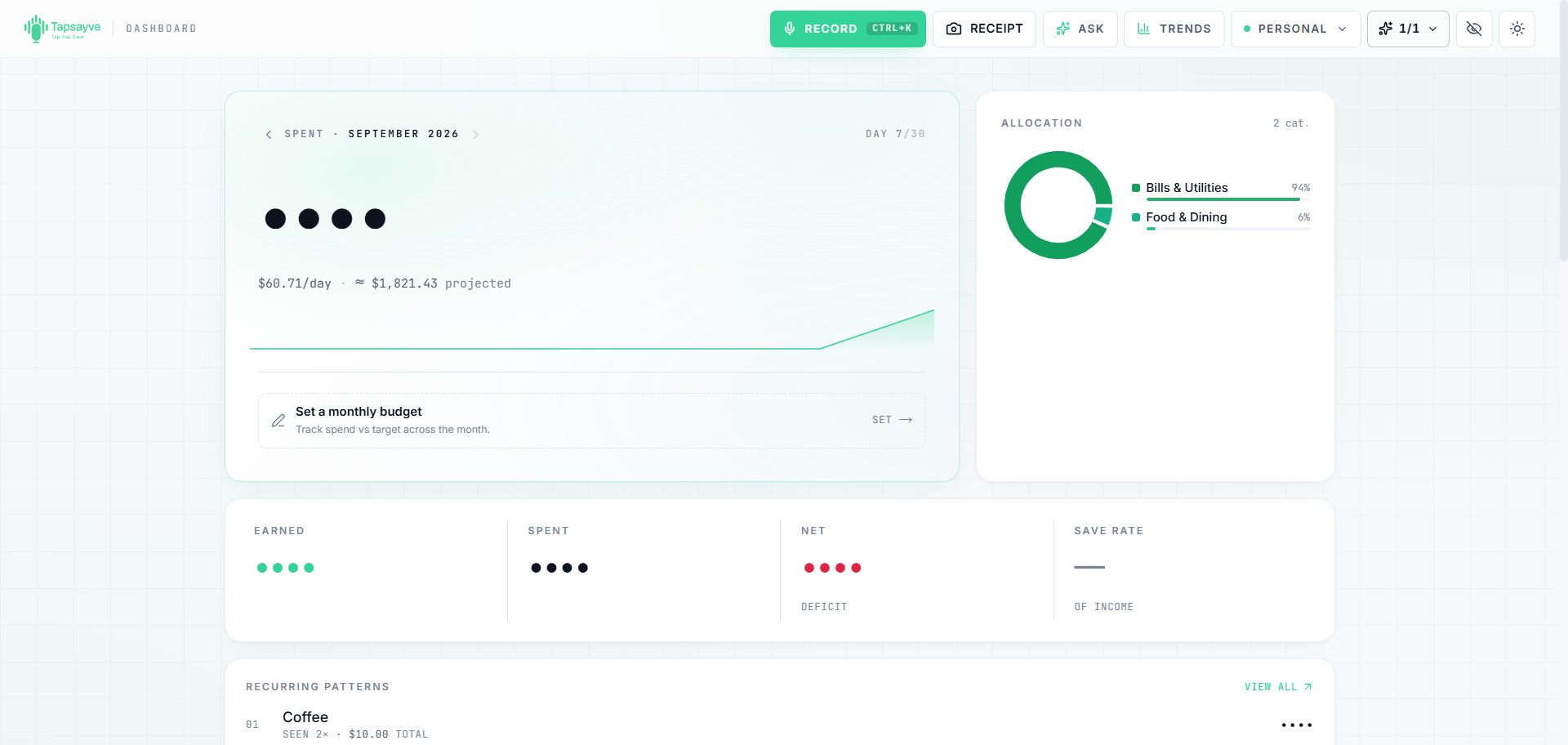Click the hidden spent total dots
1568x745 pixels.
click(x=325, y=219)
